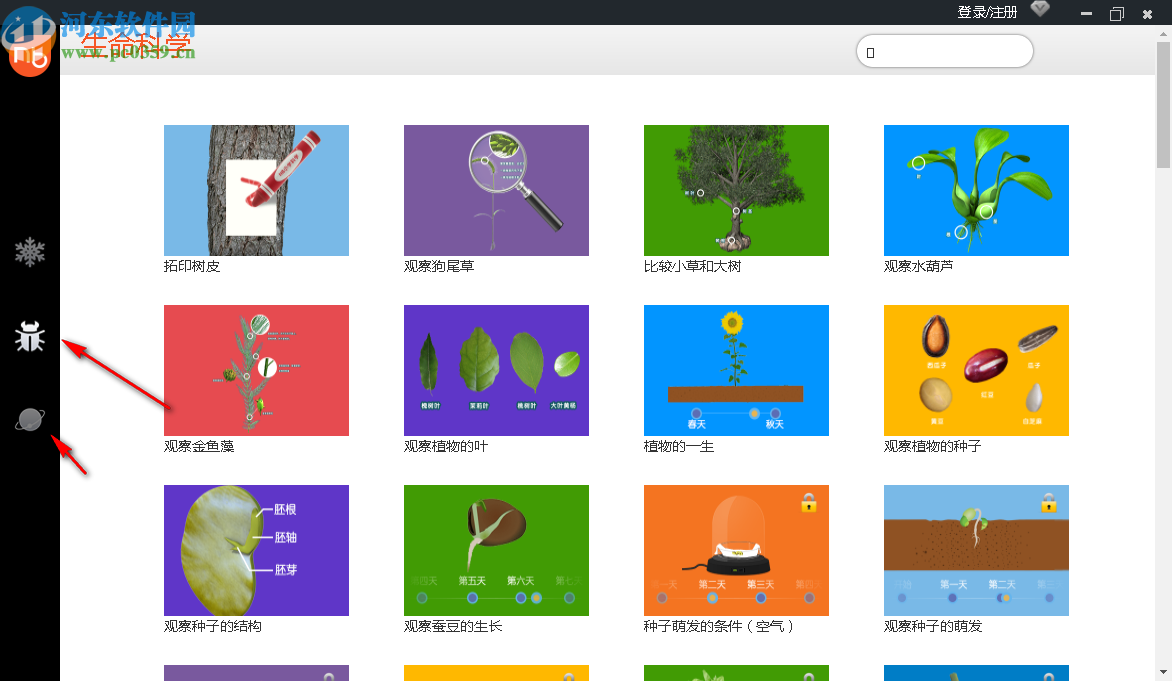The image size is (1172, 681).
Task: Click the diamond VIP icon in title bar
Action: coord(1041,10)
